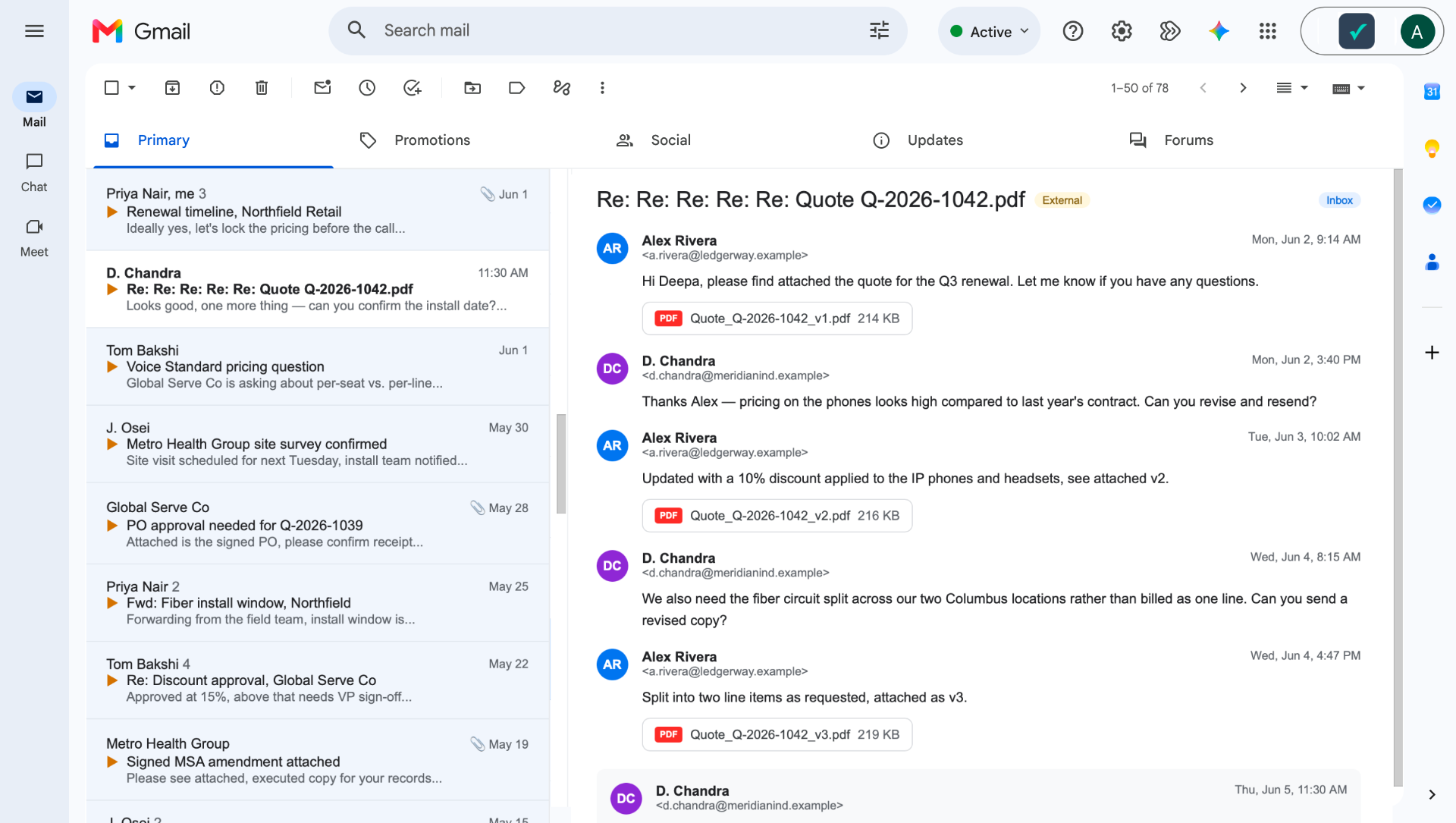The image size is (1456, 823).
Task: Click the message list scrollbar
Action: [561, 463]
